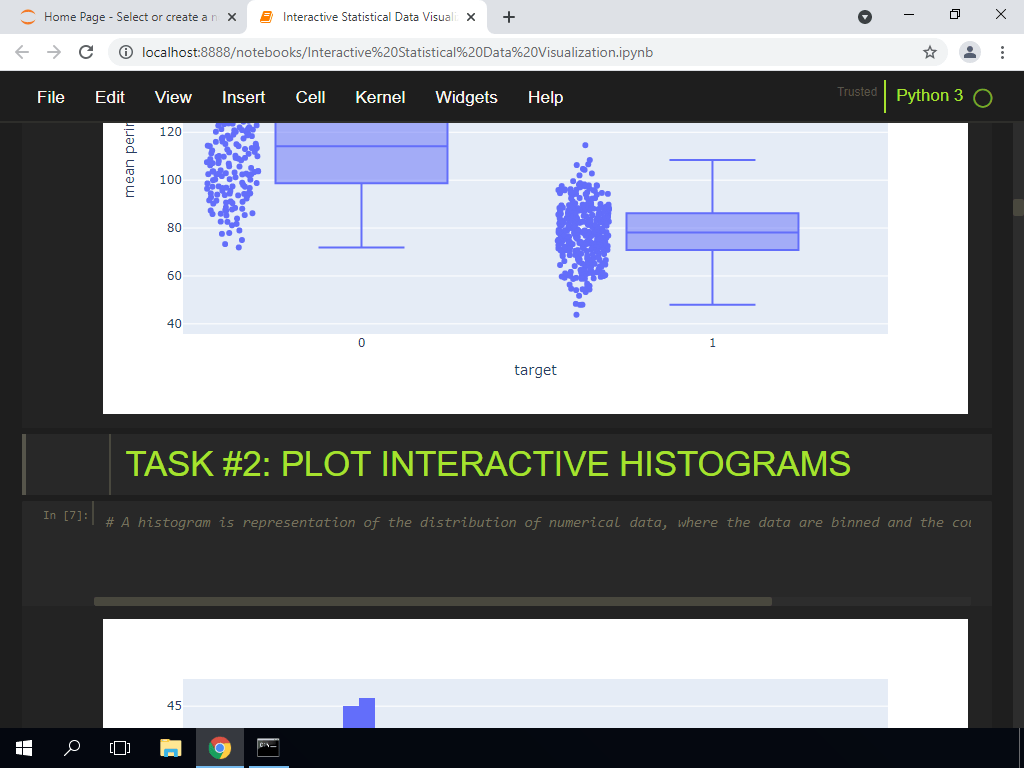
Task: Open the Cell menu
Action: click(310, 97)
